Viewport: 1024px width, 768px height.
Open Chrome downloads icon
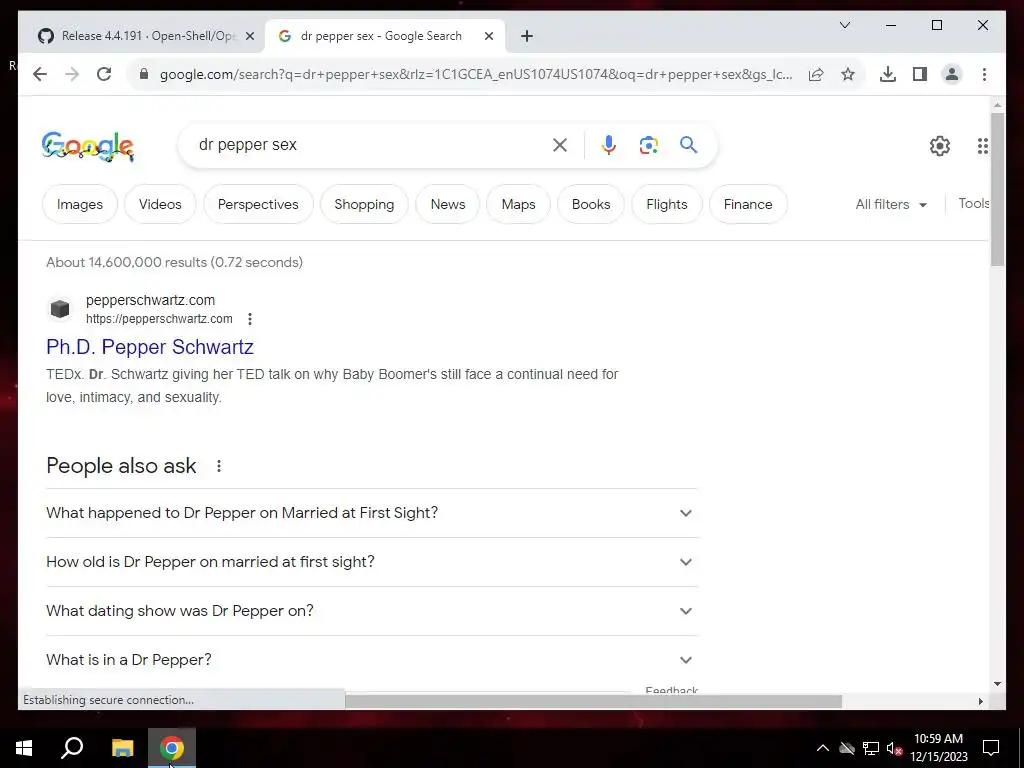tap(888, 74)
